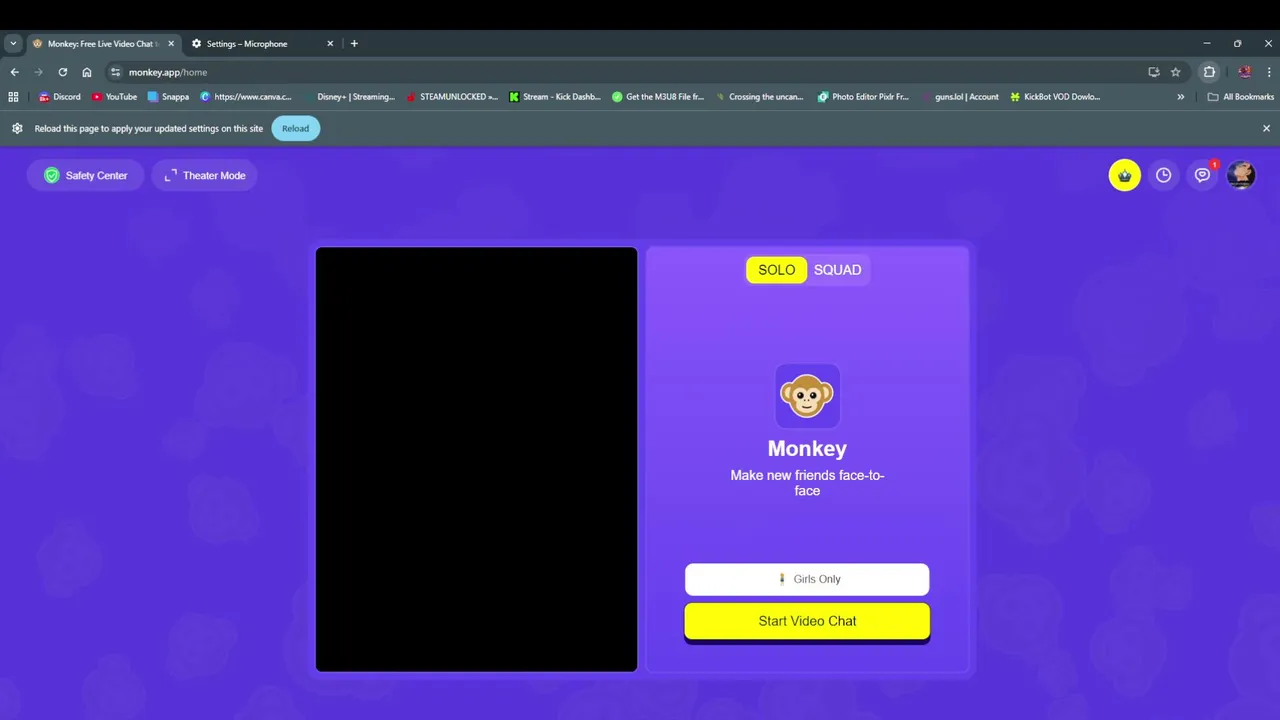Dismiss the settings reload infobar
Viewport: 1280px width, 720px height.
1266,128
